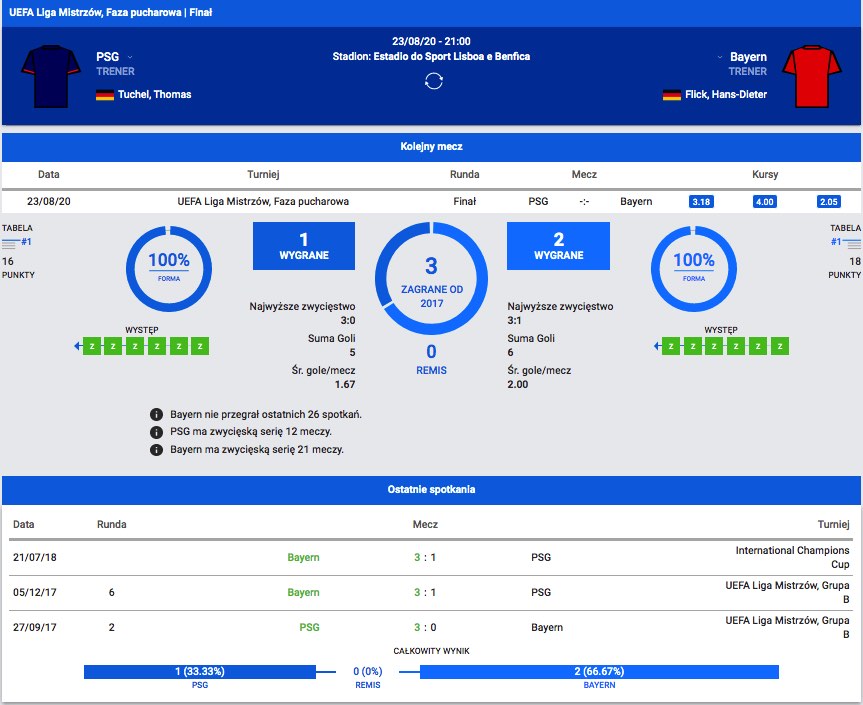
Task: Open the PSG team dropdown arrow
Action: coord(130,58)
